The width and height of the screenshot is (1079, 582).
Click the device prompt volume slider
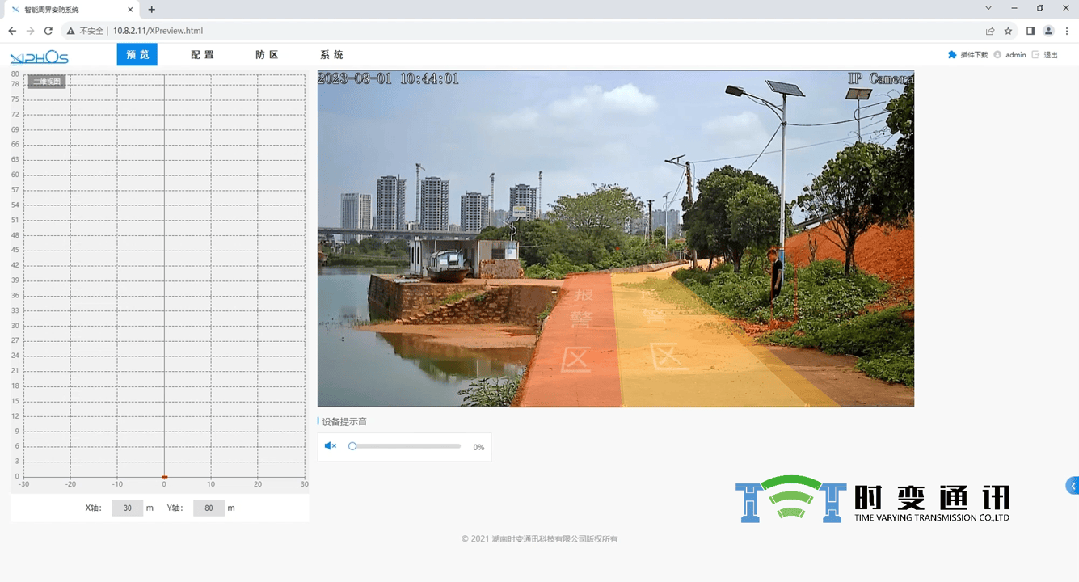406,446
